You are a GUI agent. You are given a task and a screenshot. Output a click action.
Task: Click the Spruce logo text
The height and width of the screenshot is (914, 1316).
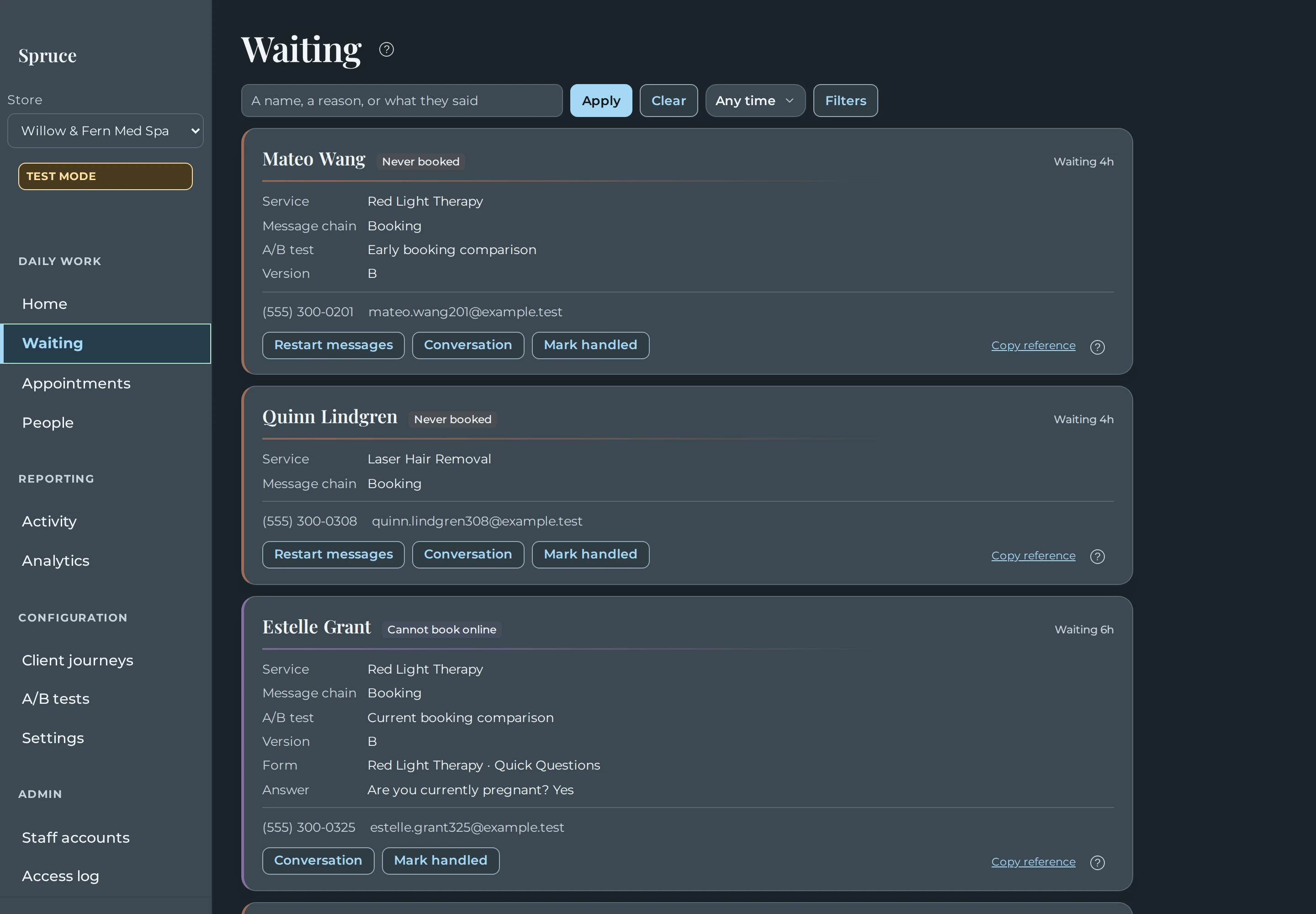48,56
